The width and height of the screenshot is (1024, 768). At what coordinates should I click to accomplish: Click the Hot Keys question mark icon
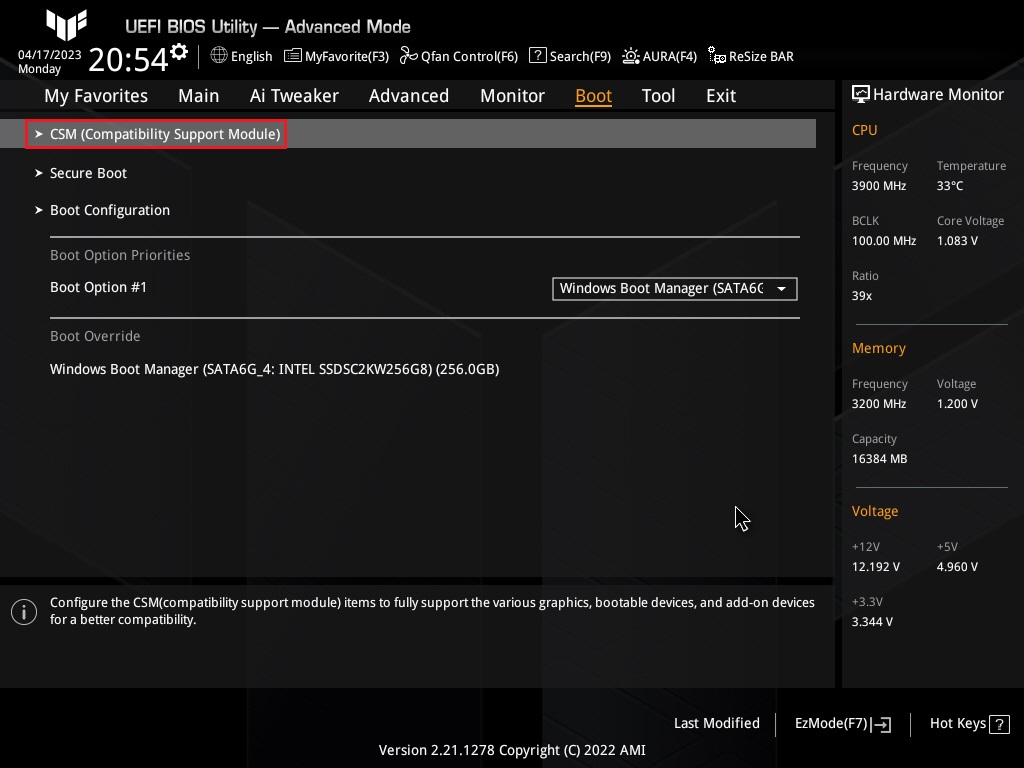[x=999, y=724]
